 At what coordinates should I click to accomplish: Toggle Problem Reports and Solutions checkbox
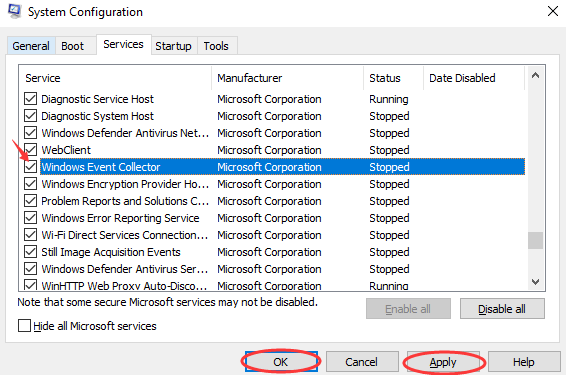click(30, 200)
